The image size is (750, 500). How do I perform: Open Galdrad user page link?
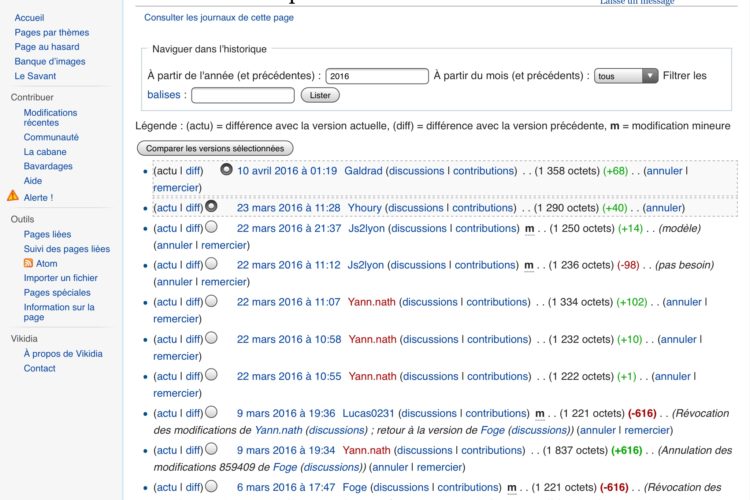coord(363,171)
